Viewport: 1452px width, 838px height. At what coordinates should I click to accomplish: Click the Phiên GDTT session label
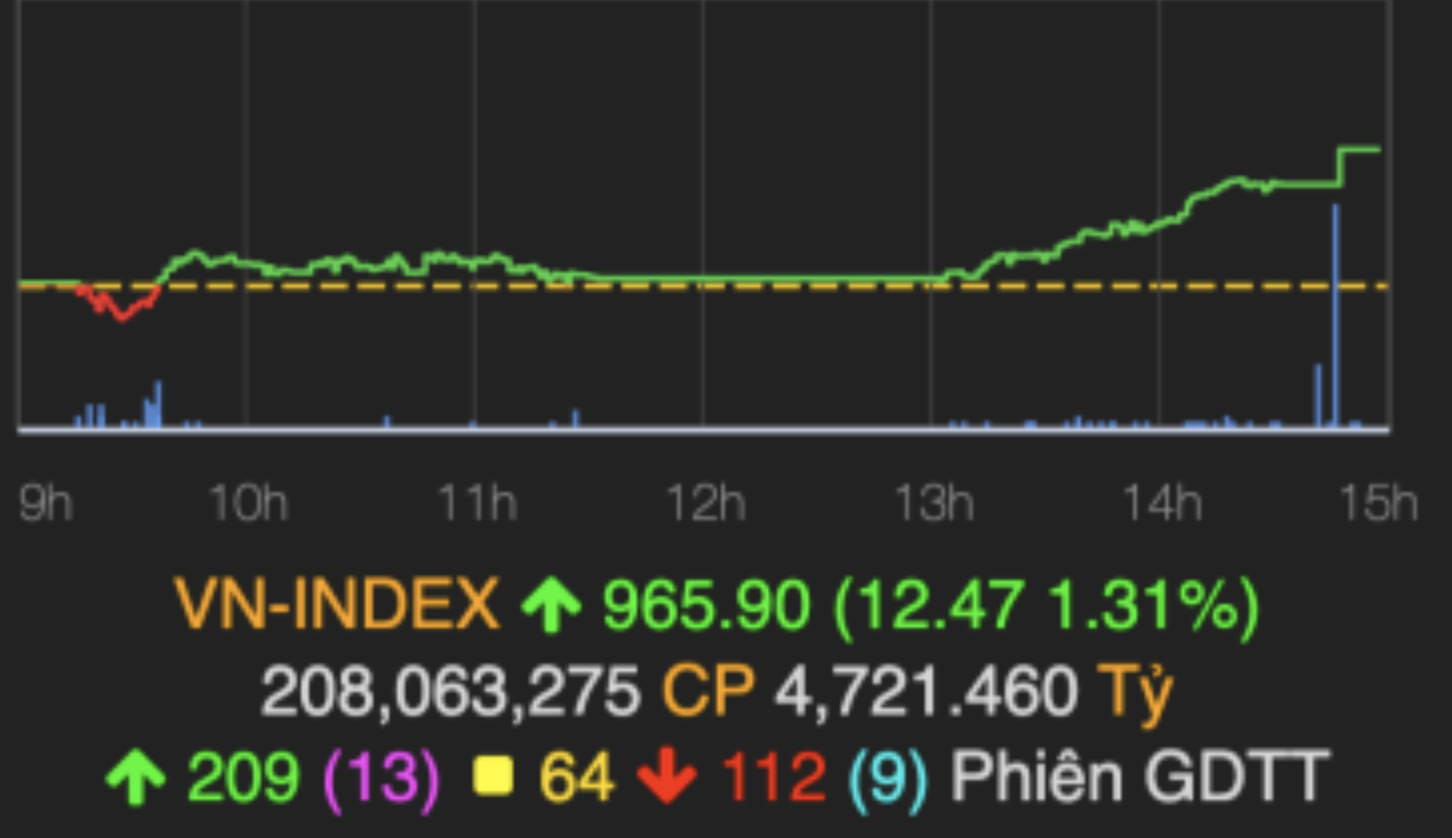1140,778
